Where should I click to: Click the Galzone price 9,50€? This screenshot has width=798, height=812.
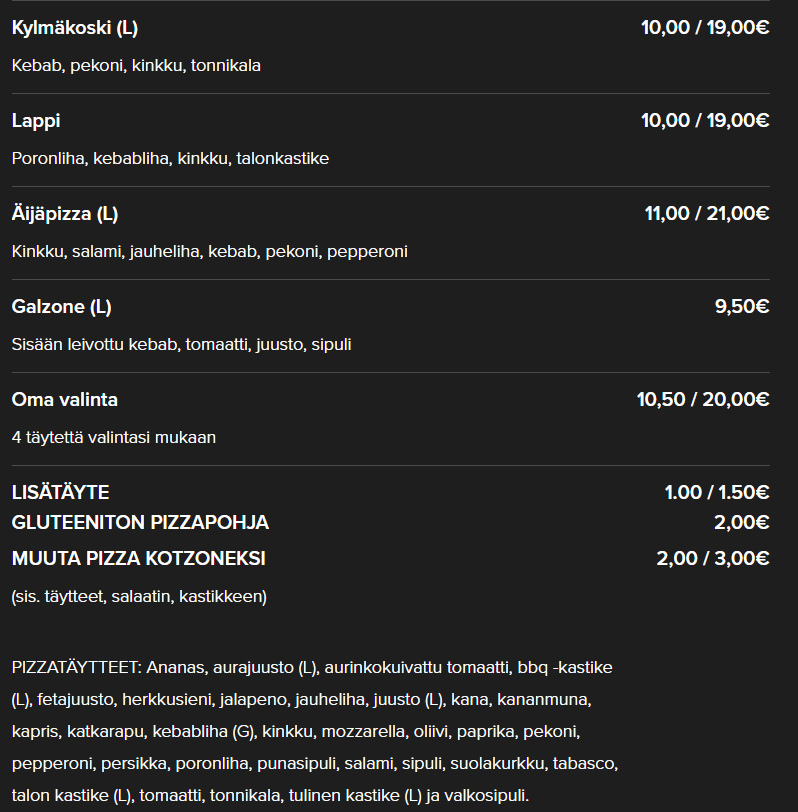(742, 307)
